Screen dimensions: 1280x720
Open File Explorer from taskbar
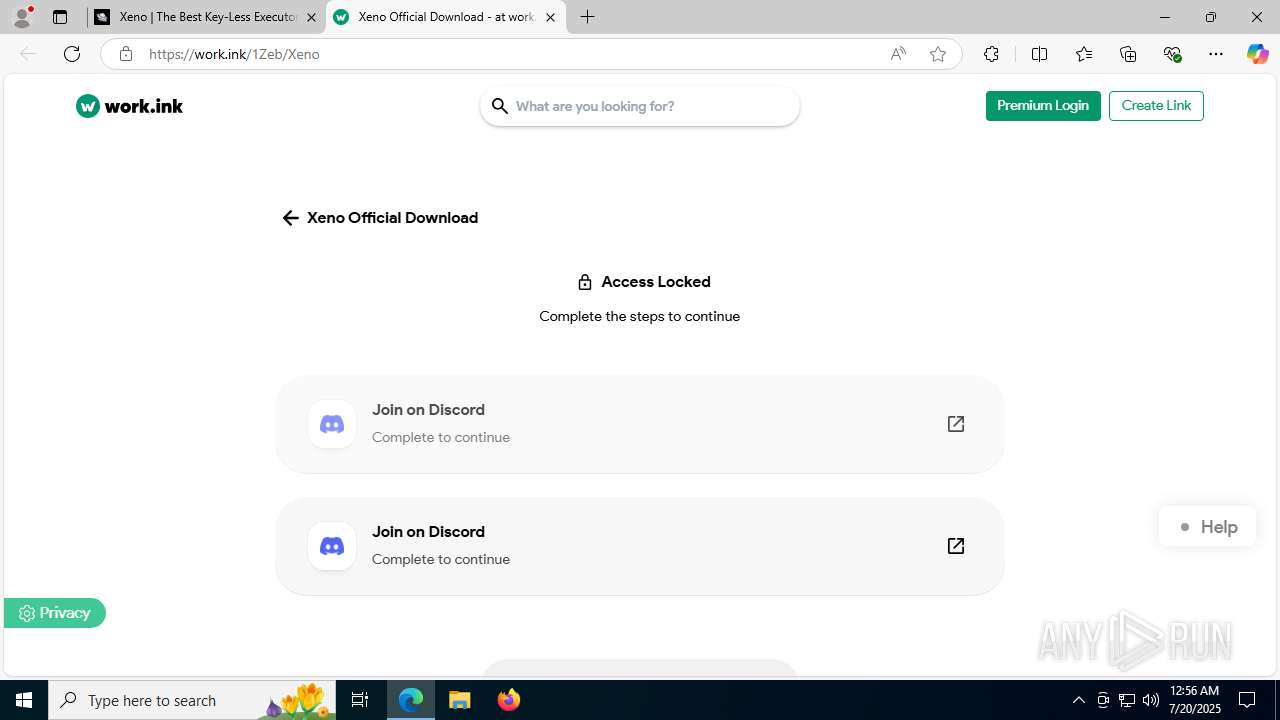point(459,700)
